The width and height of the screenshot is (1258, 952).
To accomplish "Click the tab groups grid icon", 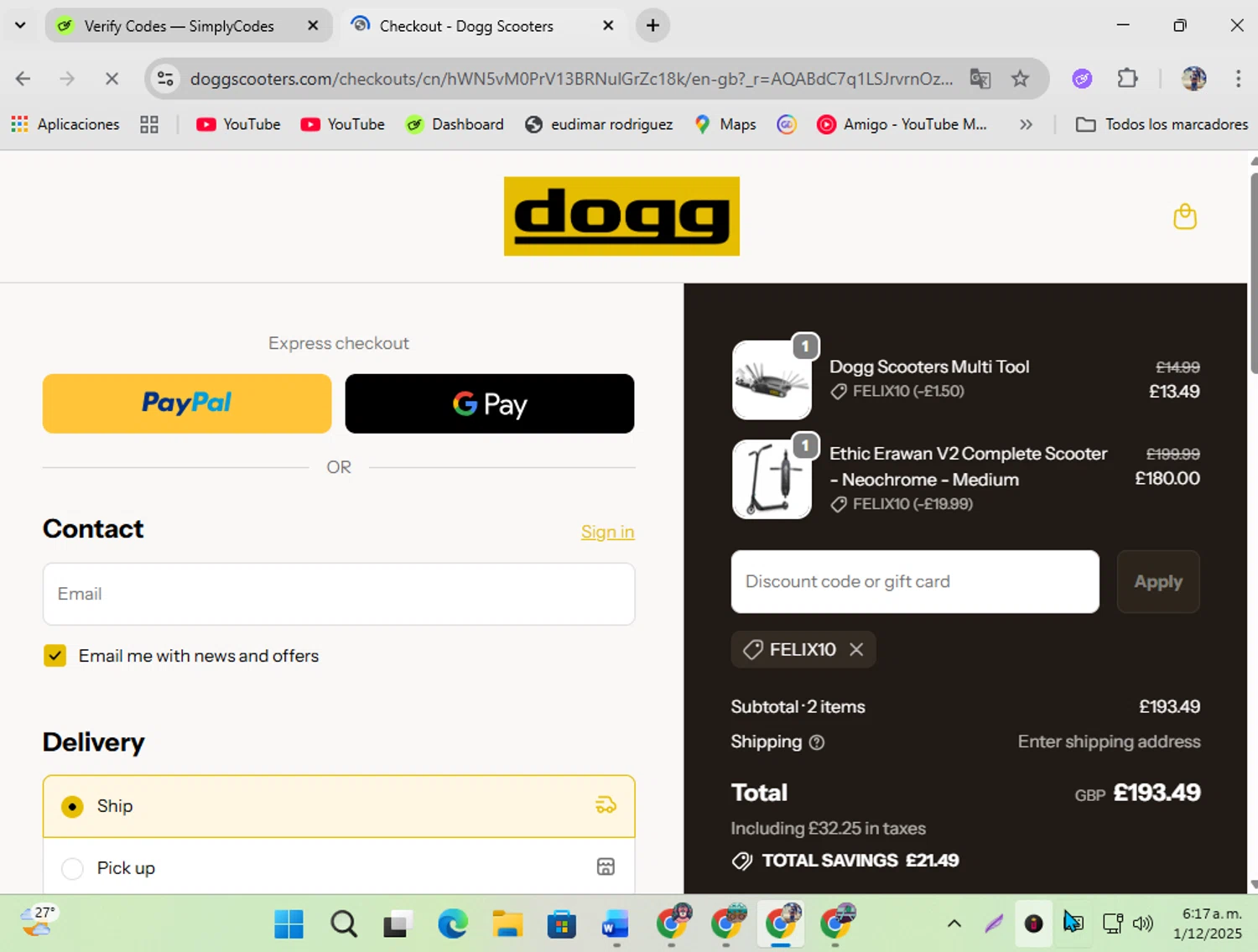I will [x=149, y=124].
